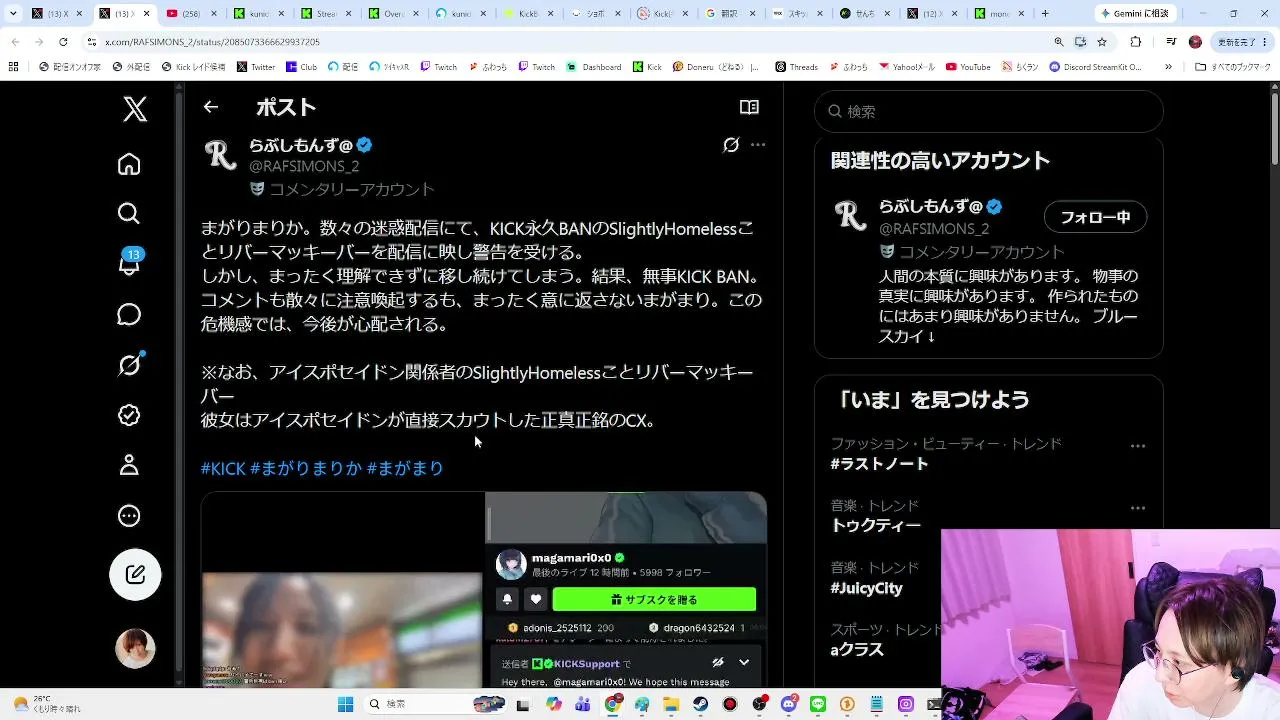Open the らぶしもんず@ avatar in related accounts
The height and width of the screenshot is (720, 1280).
850,216
